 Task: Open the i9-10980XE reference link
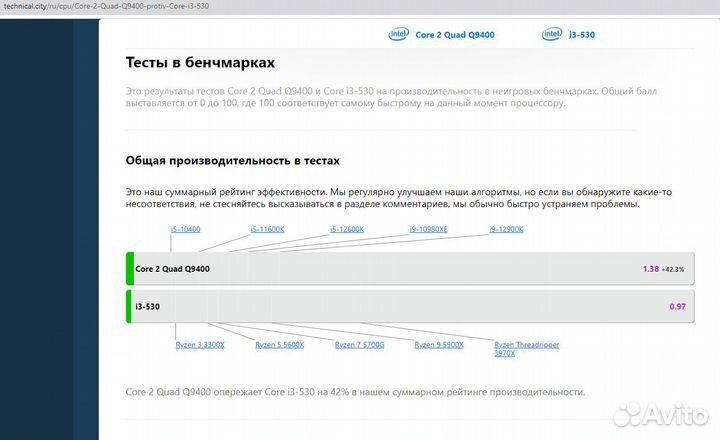[x=428, y=229]
